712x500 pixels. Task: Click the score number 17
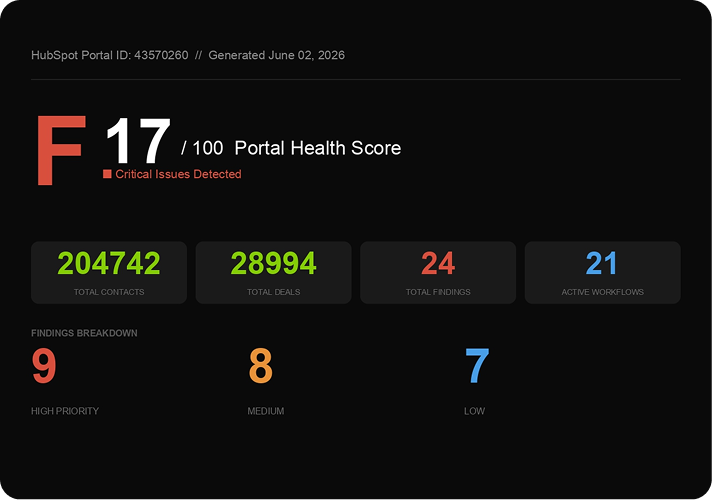point(138,141)
